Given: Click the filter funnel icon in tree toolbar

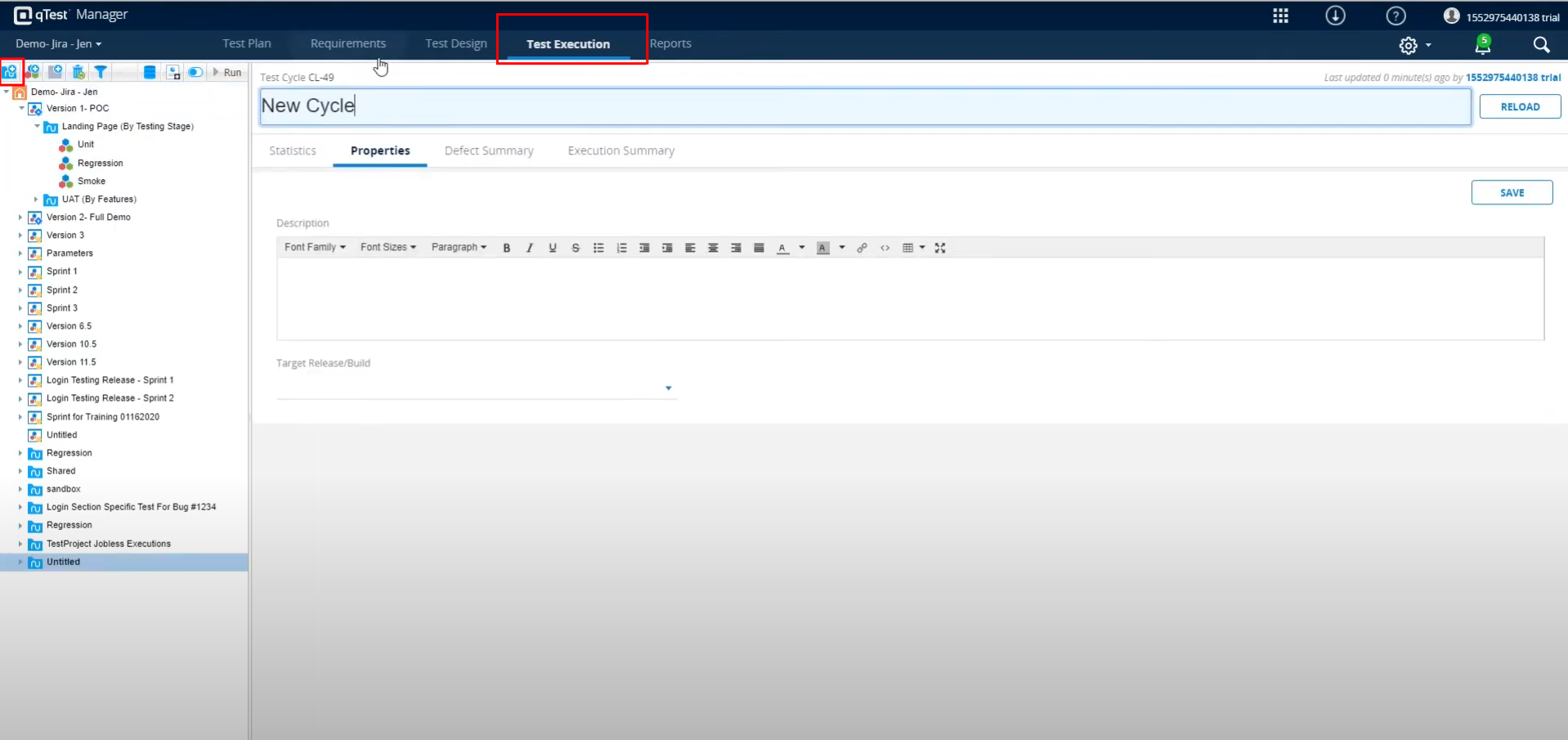Looking at the screenshot, I should (101, 72).
